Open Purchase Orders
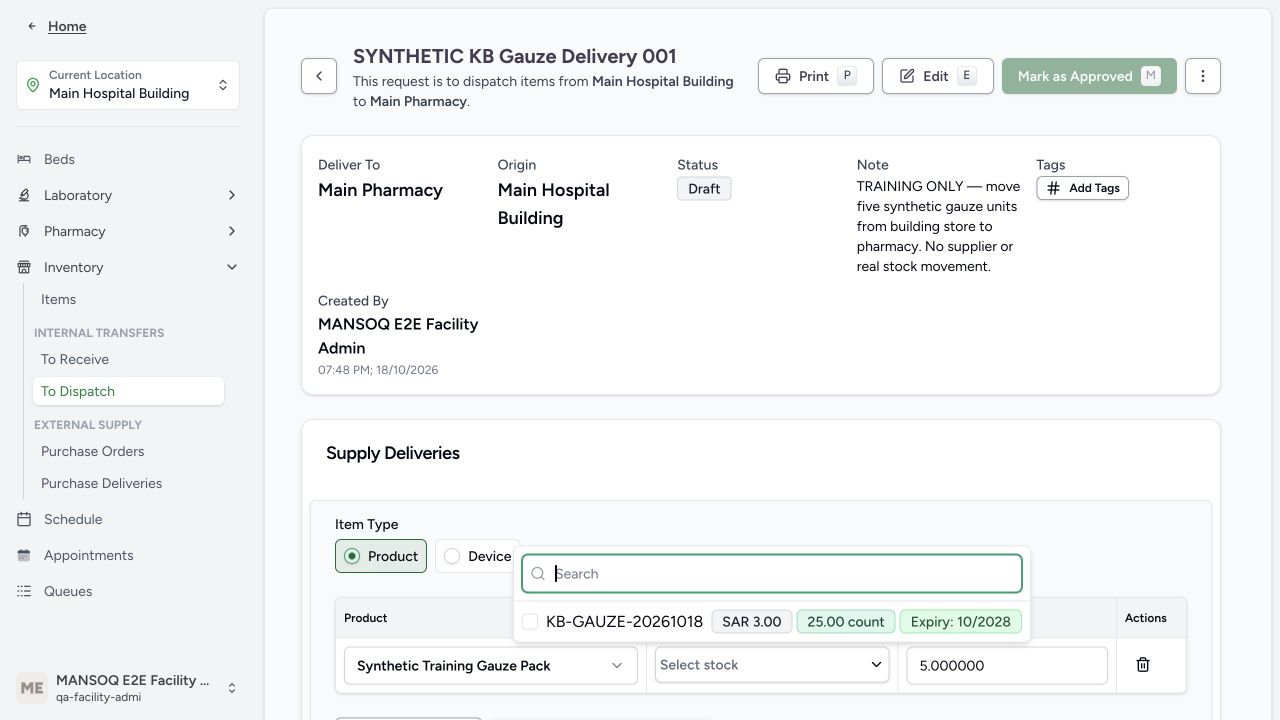This screenshot has height=720, width=1280. click(92, 451)
